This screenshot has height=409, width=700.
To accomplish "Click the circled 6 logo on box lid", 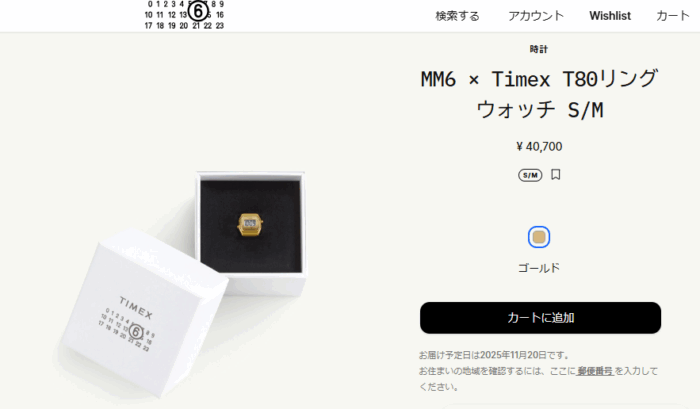I will click(136, 332).
